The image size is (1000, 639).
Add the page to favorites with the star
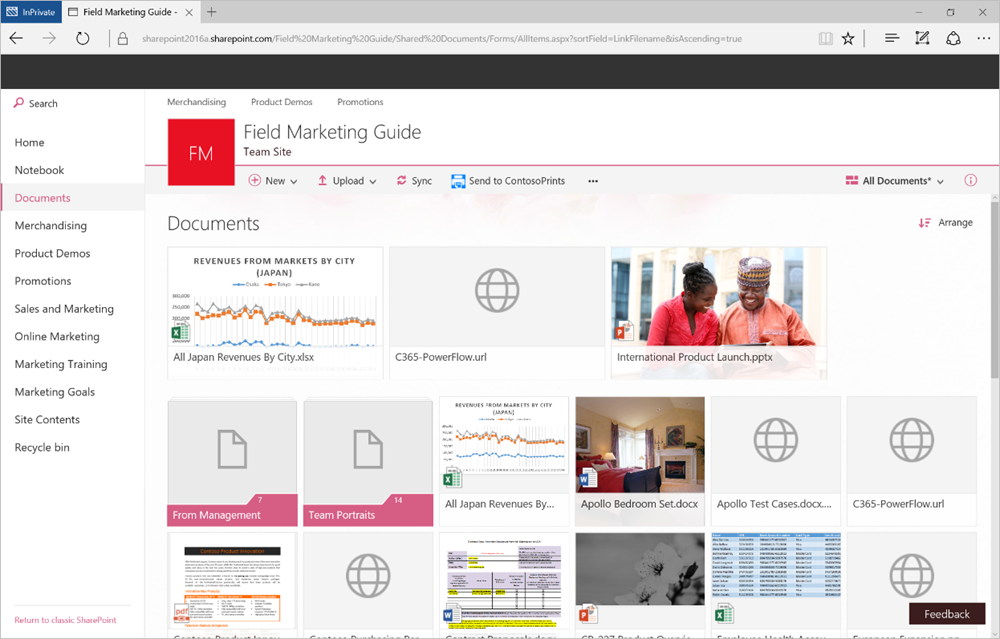848,37
